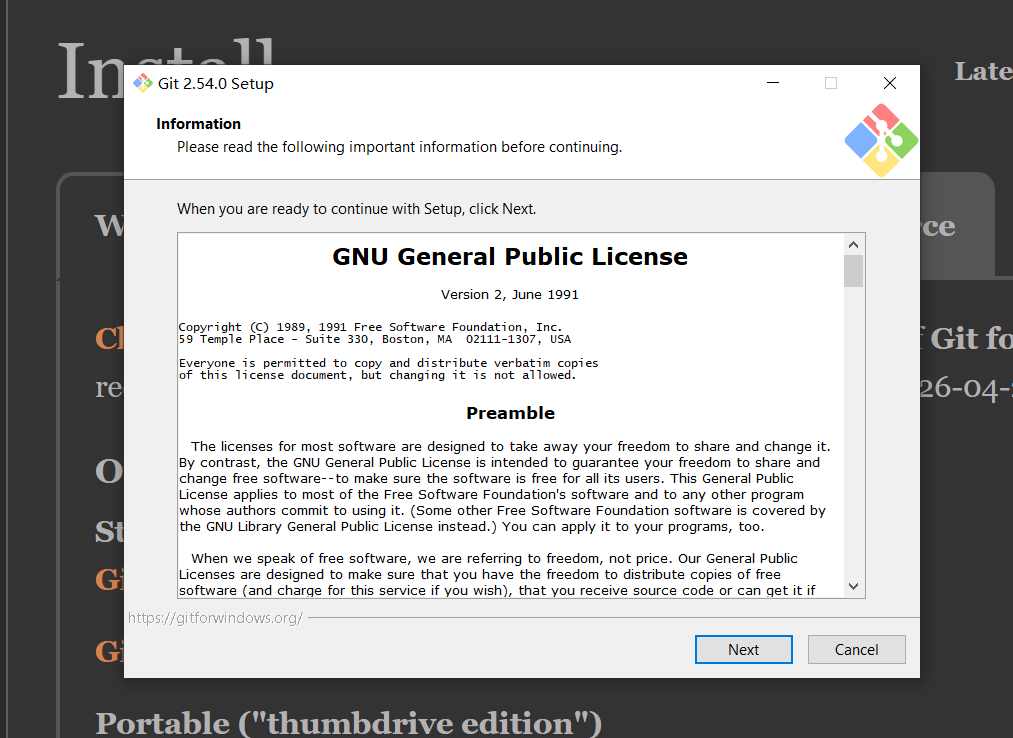Click the 'Everyone is permitted to copy' line
1013x738 pixels.
pyautogui.click(x=388, y=363)
